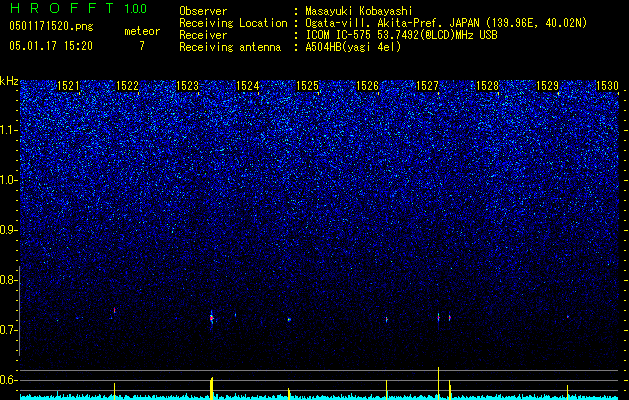Click the 1525 time marker
Image resolution: width=629 pixels, height=400 pixels.
click(308, 86)
